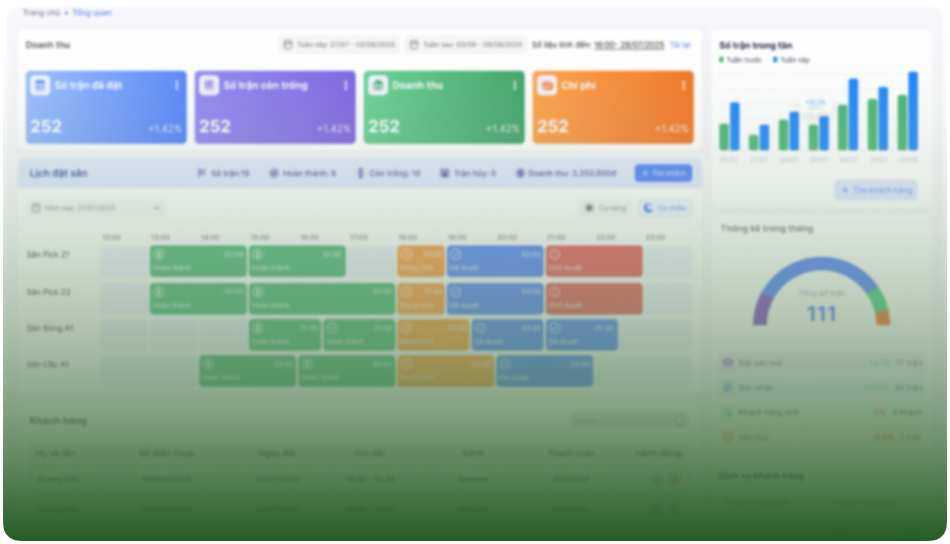Switch to the Ca chiều afternoon shift
This screenshot has height=544, width=950.
click(x=665, y=208)
